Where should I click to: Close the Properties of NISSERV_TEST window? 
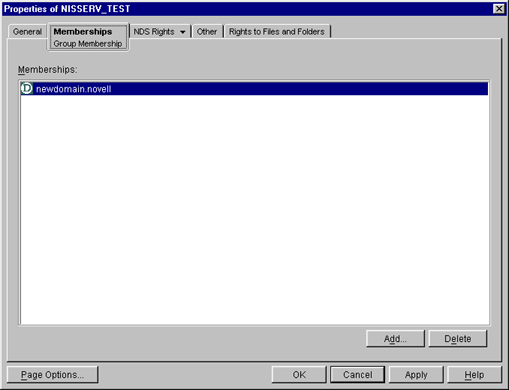click(499, 9)
